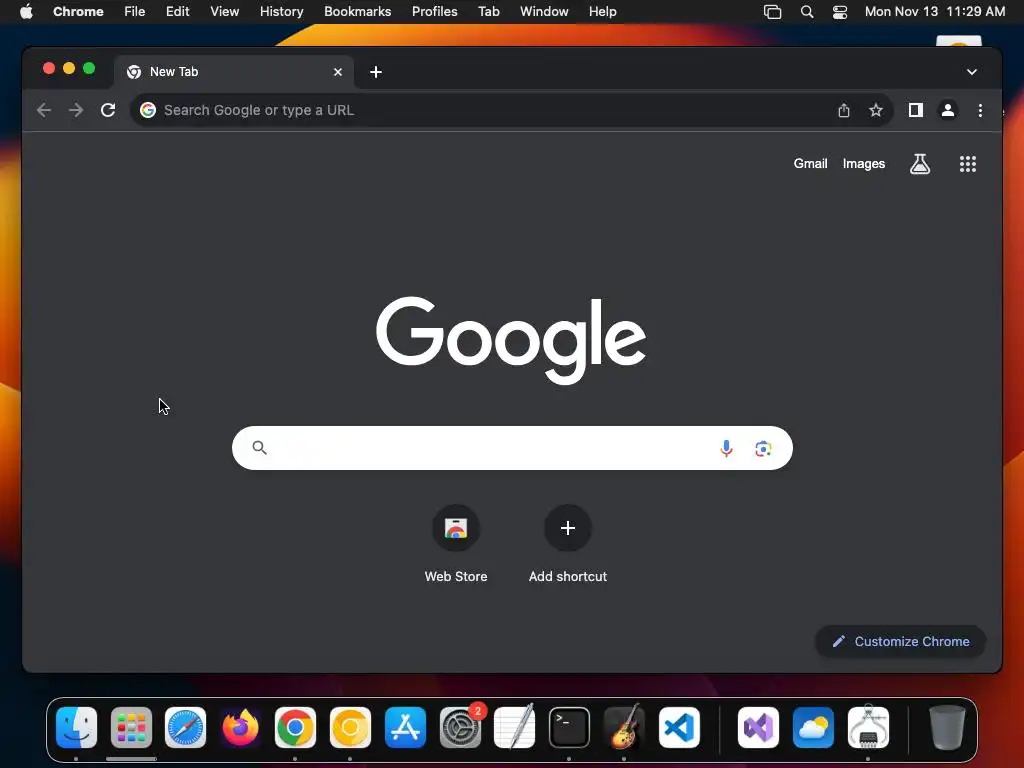The image size is (1024, 768).
Task: Open the Trash in the Dock
Action: pos(947,728)
